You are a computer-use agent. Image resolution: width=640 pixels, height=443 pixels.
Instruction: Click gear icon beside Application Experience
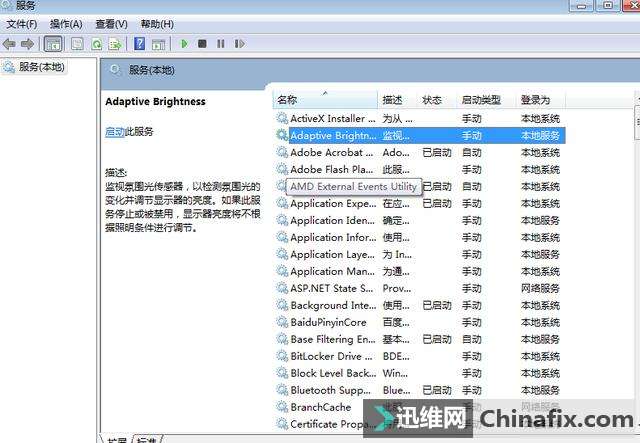(x=282, y=203)
